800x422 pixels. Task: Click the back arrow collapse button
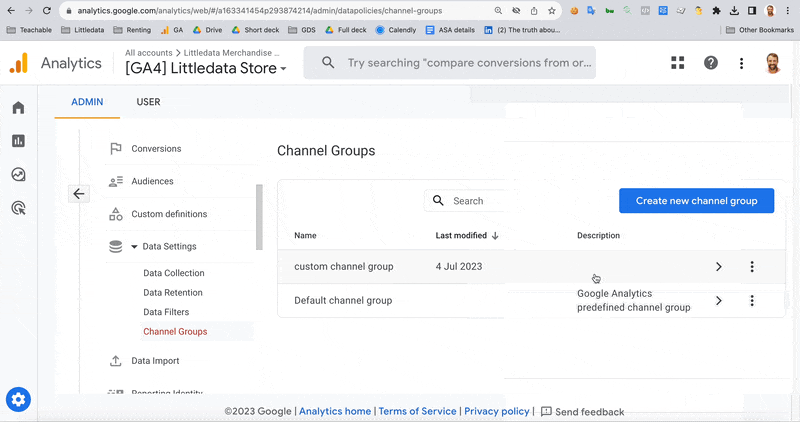[x=79, y=194]
